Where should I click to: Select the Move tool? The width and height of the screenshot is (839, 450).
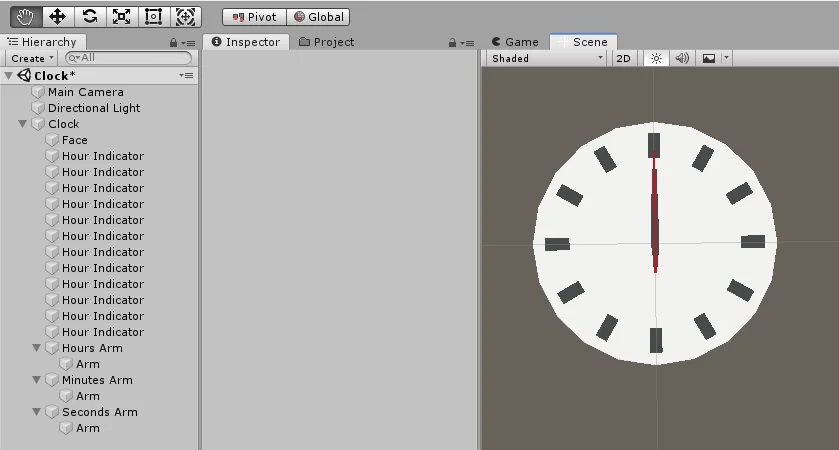click(57, 17)
